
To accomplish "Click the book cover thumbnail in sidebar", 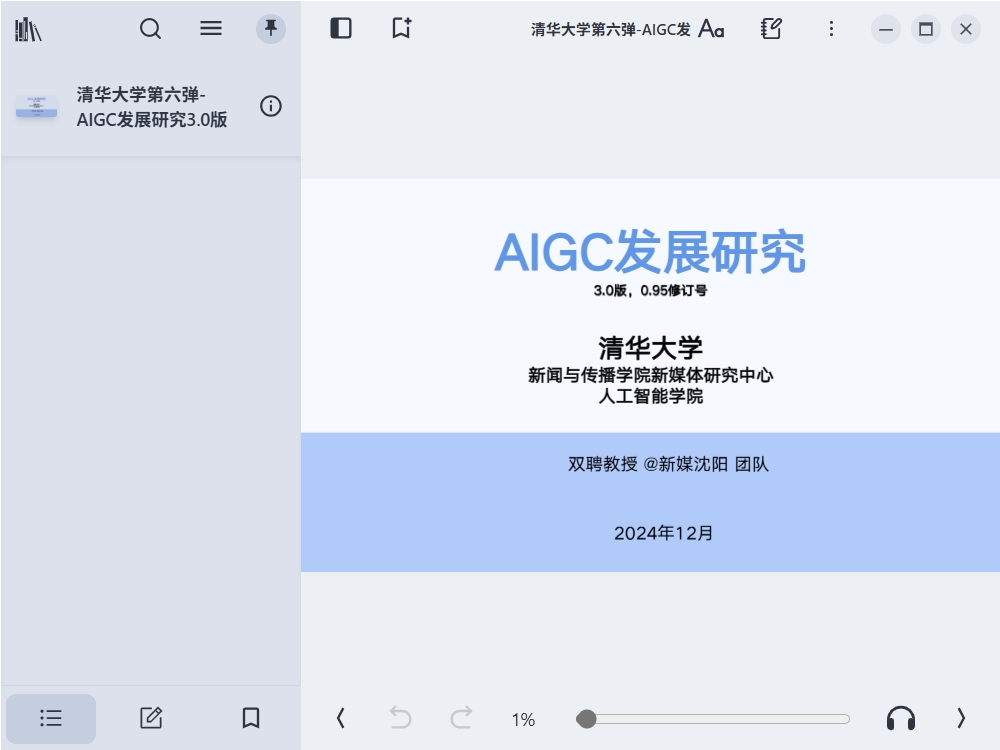I will 36,107.
